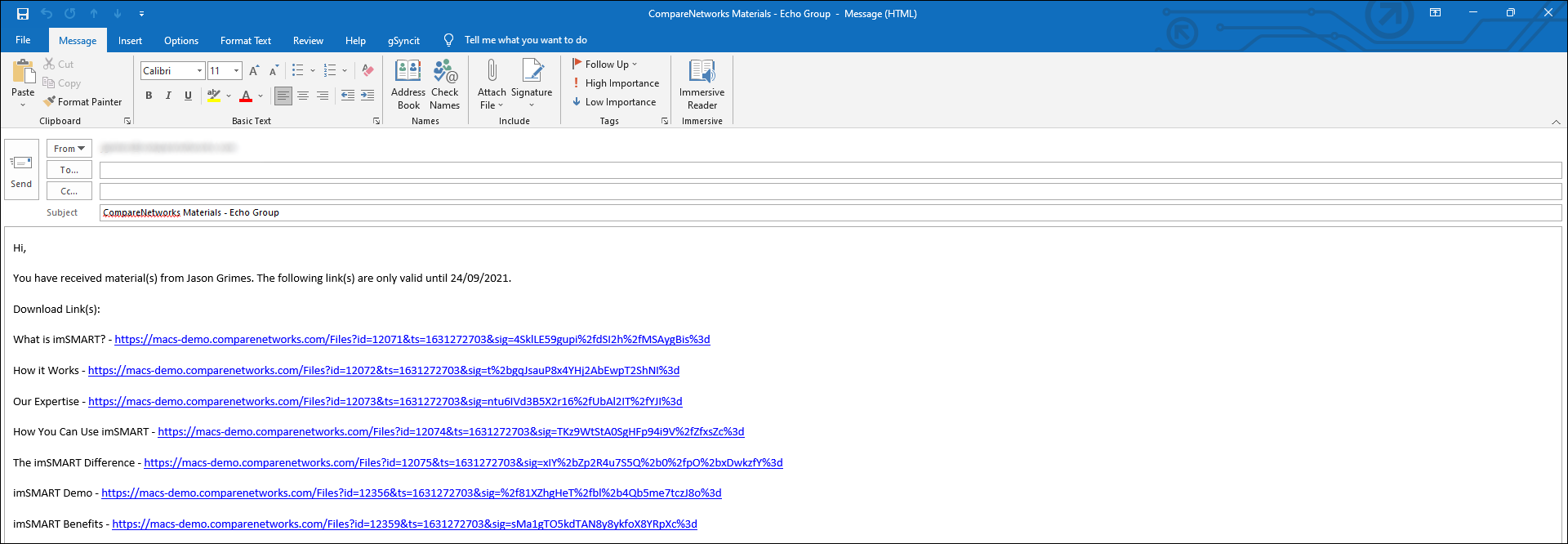Image resolution: width=1568 pixels, height=544 pixels.
Task: Toggle Align Left paragraph alignment
Action: coord(283,96)
